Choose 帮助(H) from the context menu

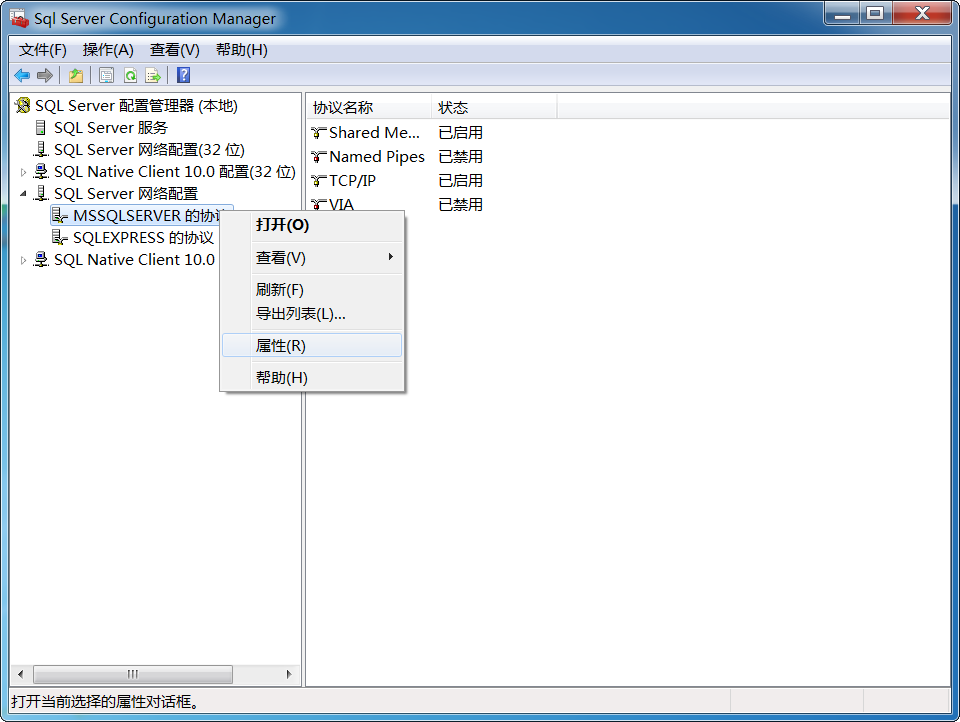tap(312, 378)
